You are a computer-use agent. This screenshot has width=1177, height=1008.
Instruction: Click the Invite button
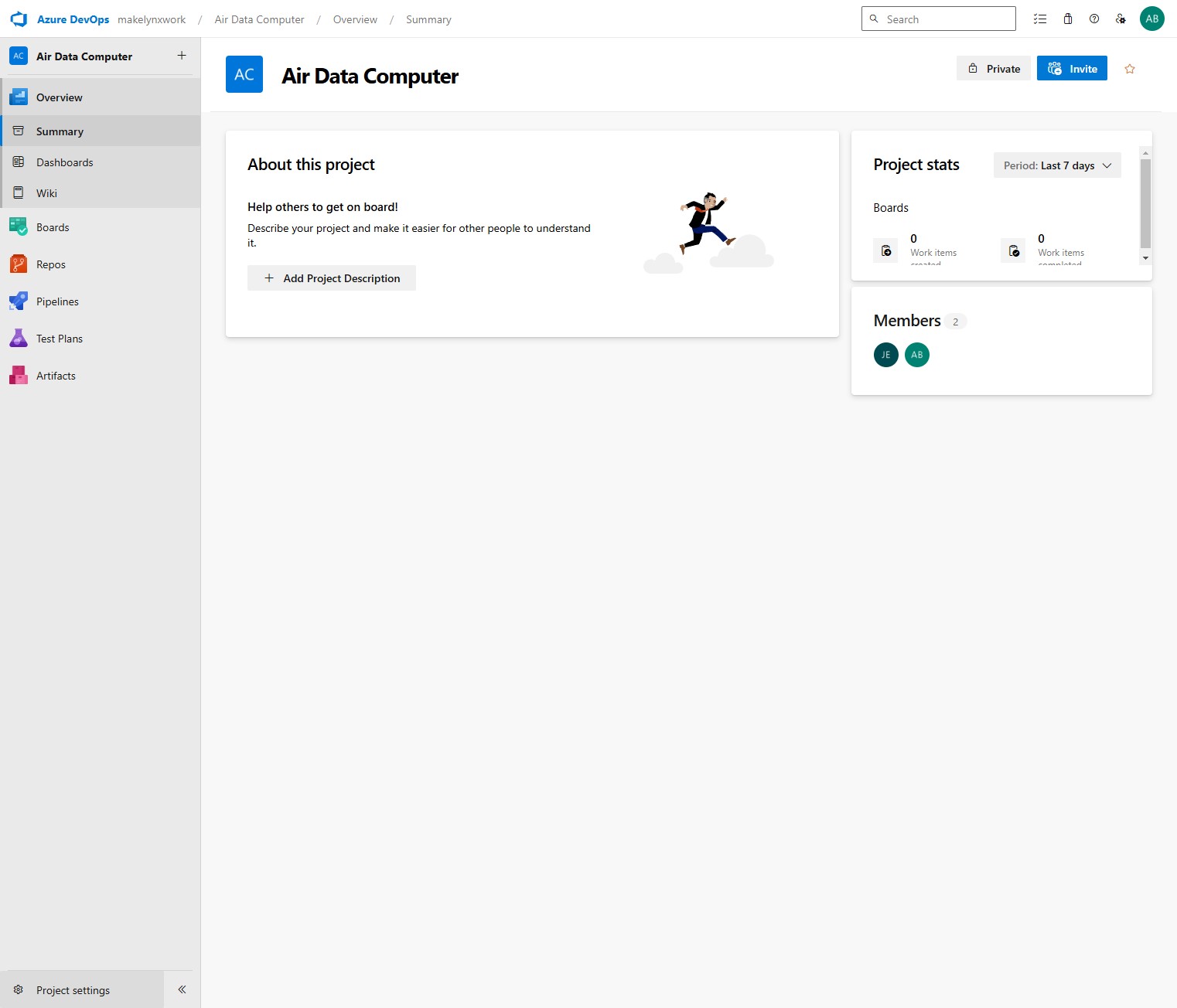1072,69
